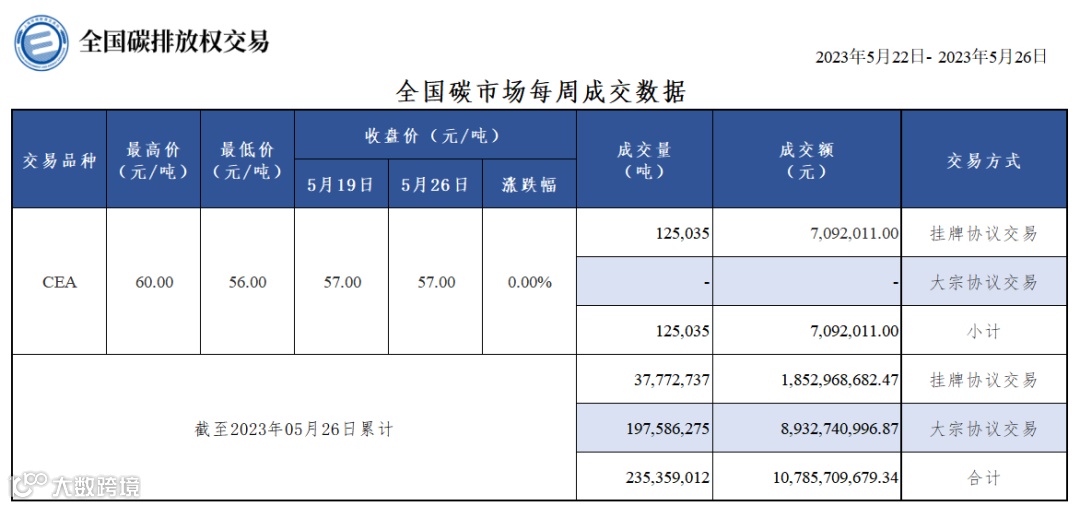The height and width of the screenshot is (506, 1080).
Task: Select 125,035 in the 小计 row
Action: coord(681,331)
